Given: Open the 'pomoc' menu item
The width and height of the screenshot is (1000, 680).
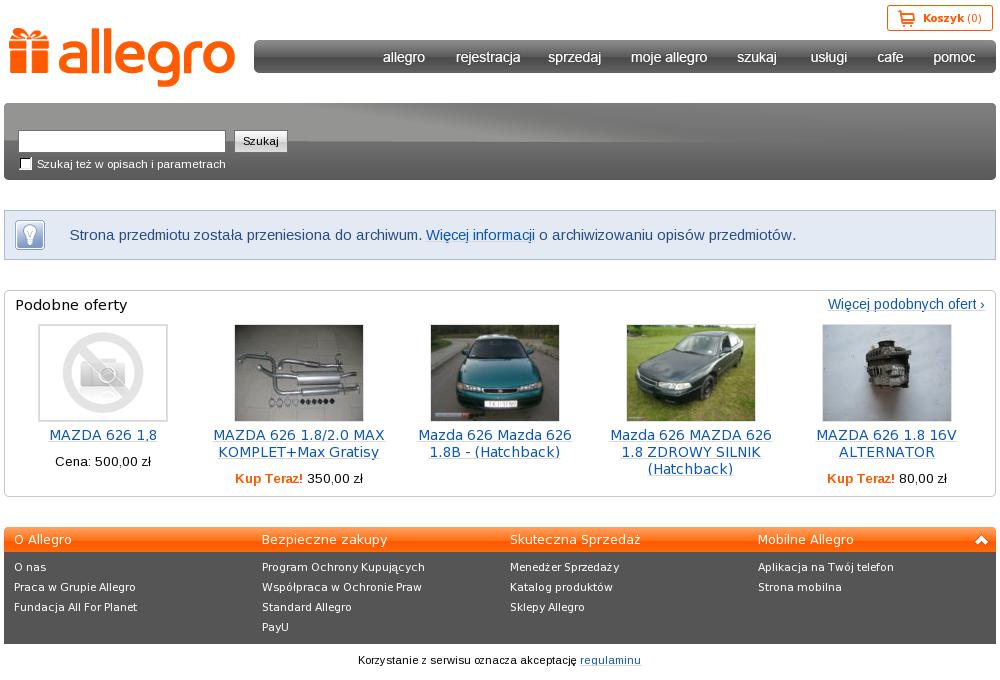Looking at the screenshot, I should pyautogui.click(x=954, y=57).
